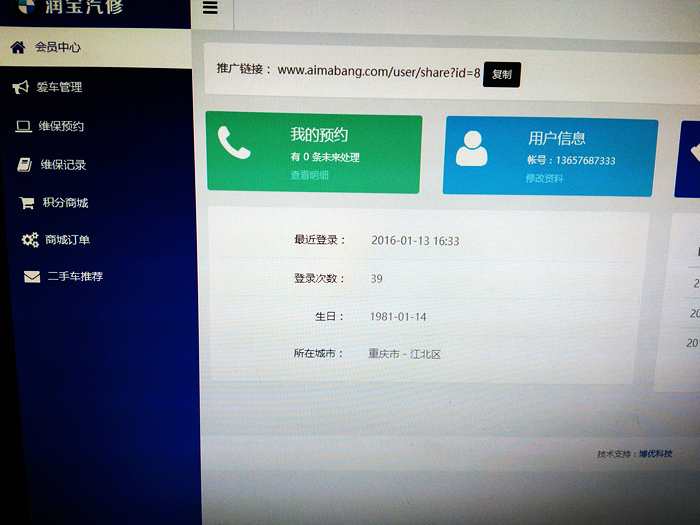The width and height of the screenshot is (700, 525).
Task: Click the 复制 button to copy link
Action: coord(502,75)
